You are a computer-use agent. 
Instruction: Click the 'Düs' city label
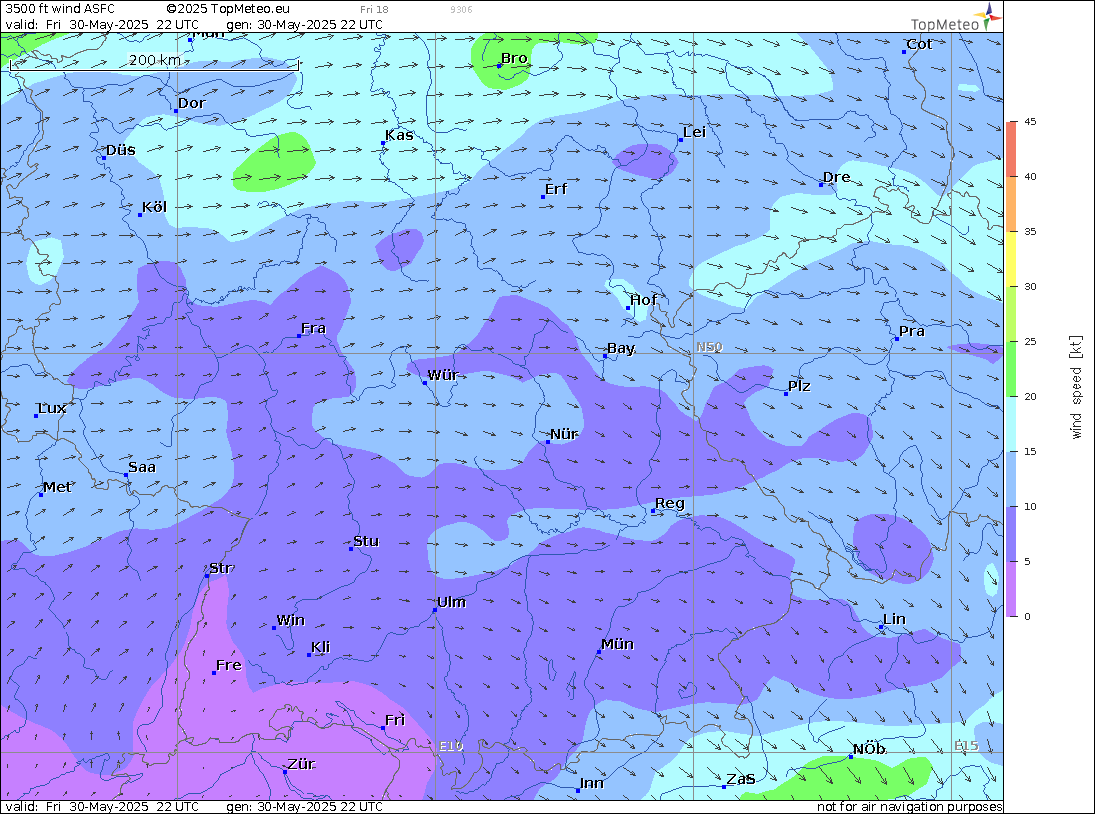coord(120,150)
